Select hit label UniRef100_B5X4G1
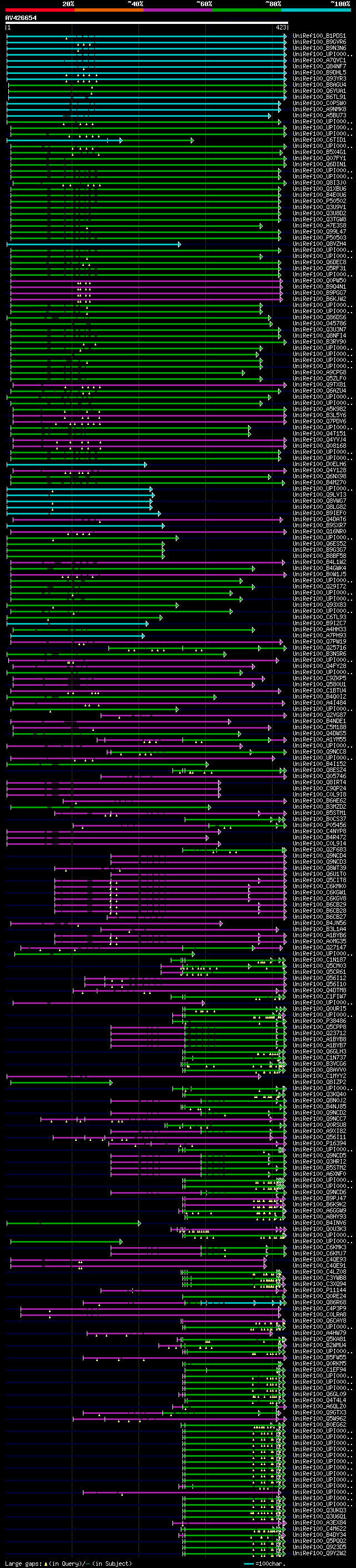Image resolution: width=356 pixels, height=1568 pixels. pyautogui.click(x=319, y=152)
